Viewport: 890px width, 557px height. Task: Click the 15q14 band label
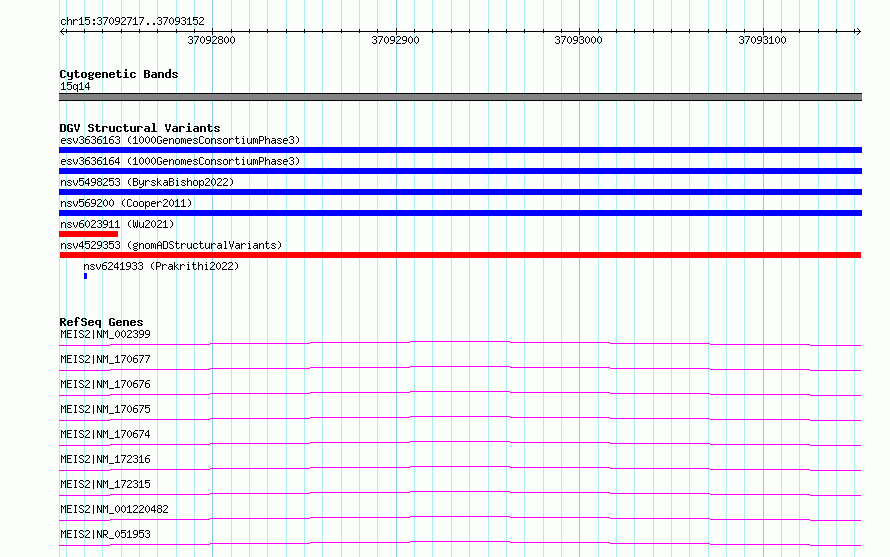coord(75,86)
